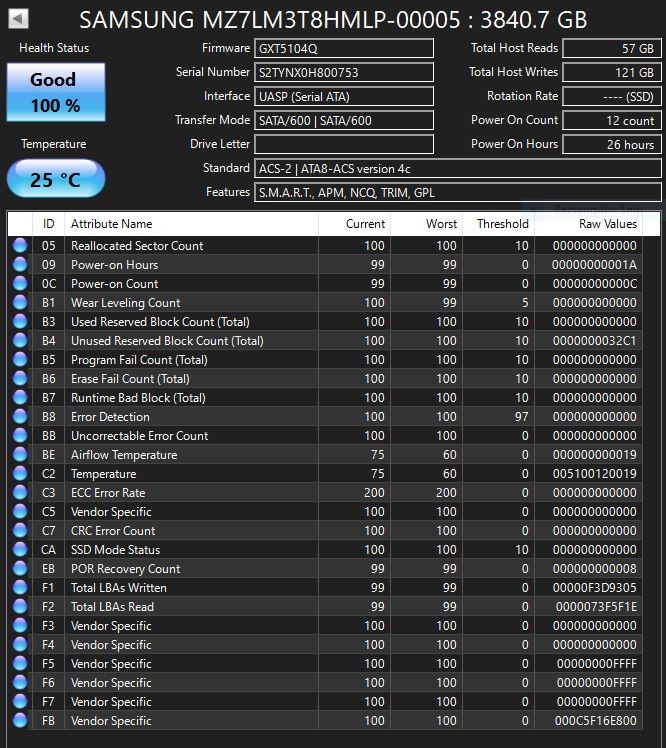Screen dimensions: 666x748
Task: Select raw value 005100120019
Action: [594, 474]
